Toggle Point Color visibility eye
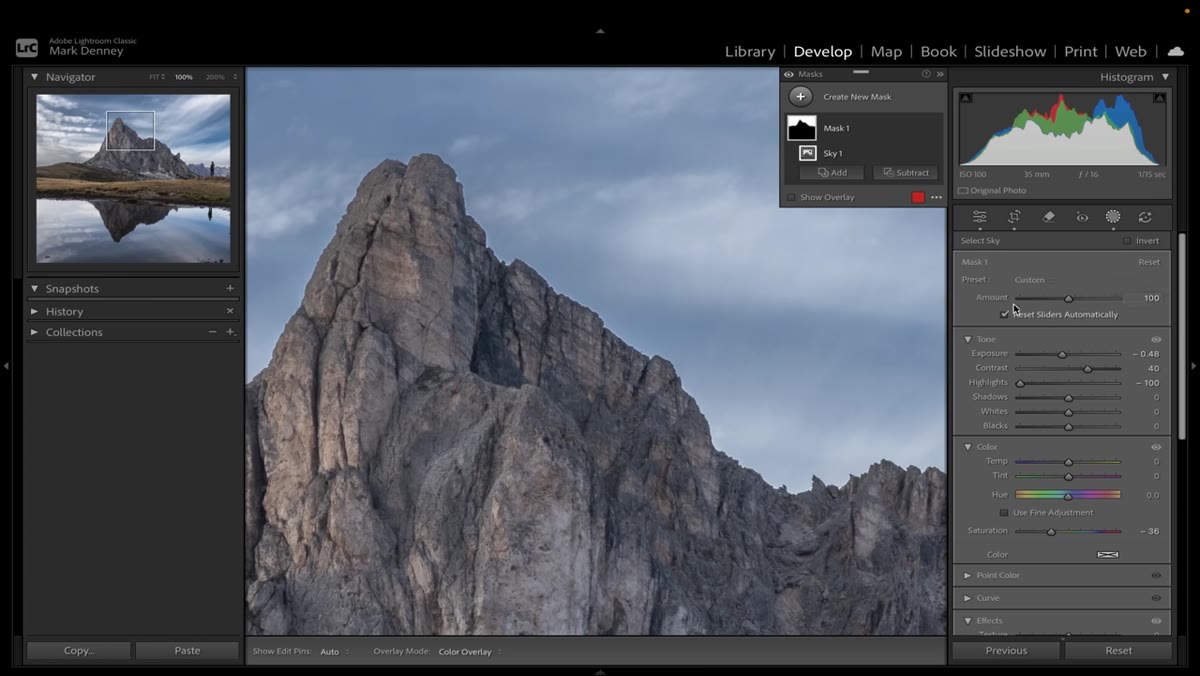This screenshot has width=1200, height=676. click(1156, 575)
